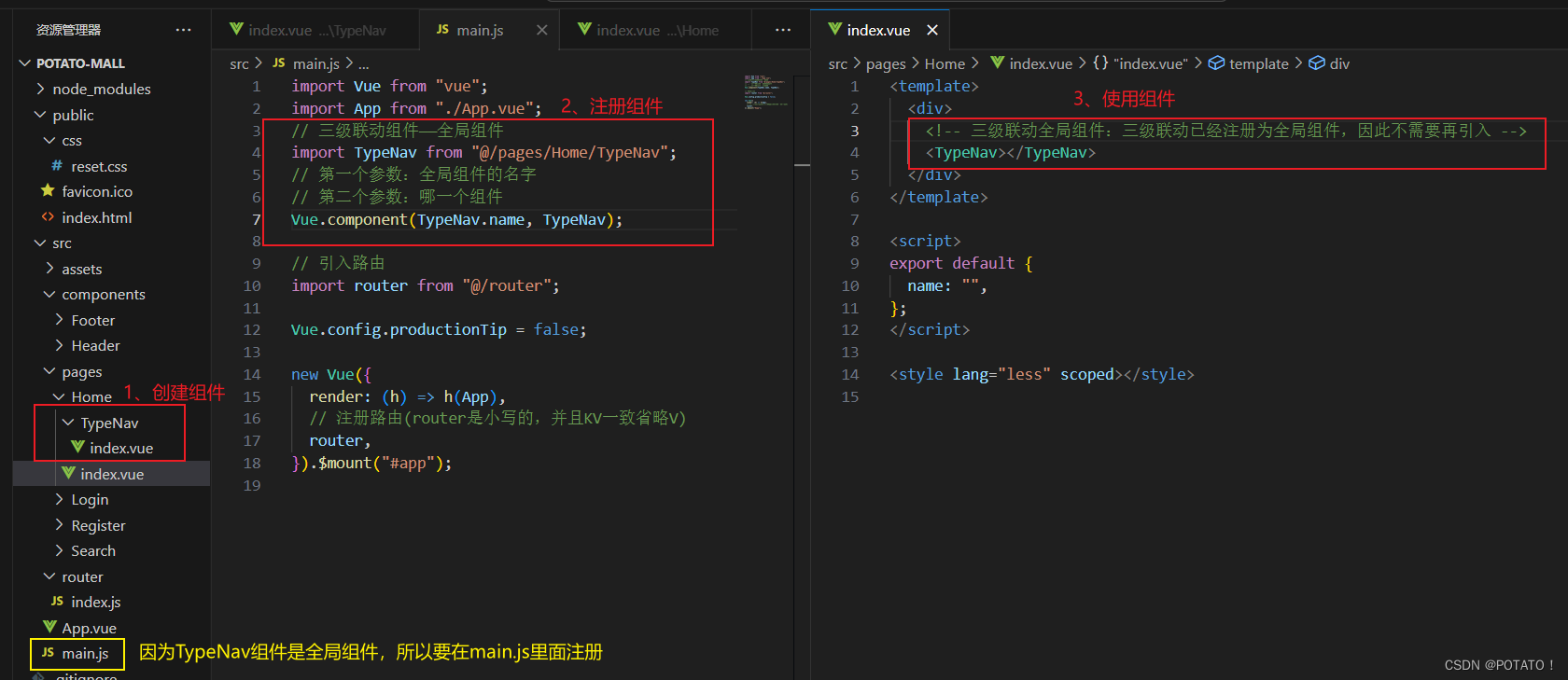The image size is (1568, 680).
Task: Collapse the src folder
Action: pyautogui.click(x=40, y=243)
